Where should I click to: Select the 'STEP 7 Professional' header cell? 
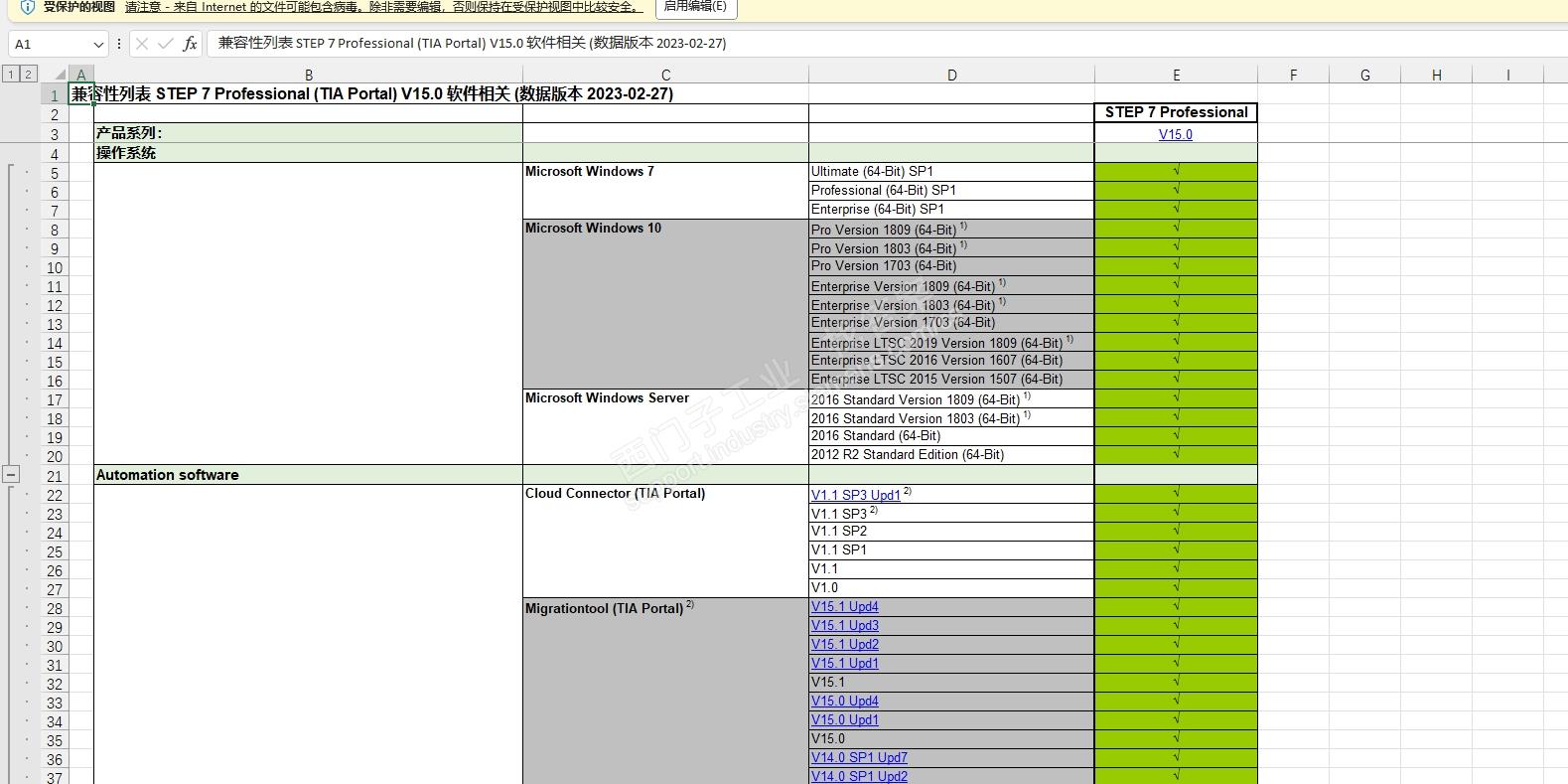coord(1176,112)
